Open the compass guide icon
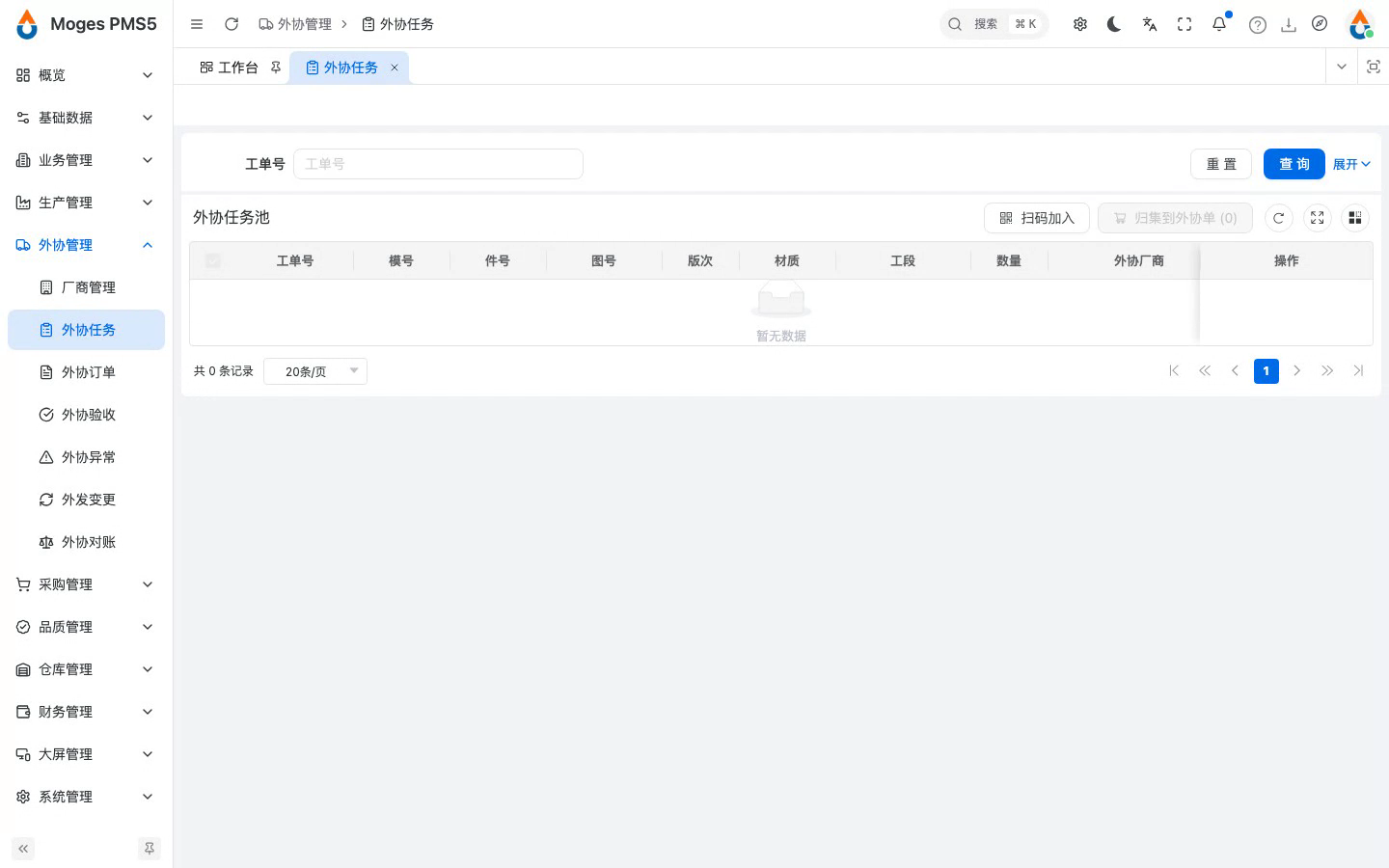This screenshot has width=1389, height=868. click(x=1320, y=23)
